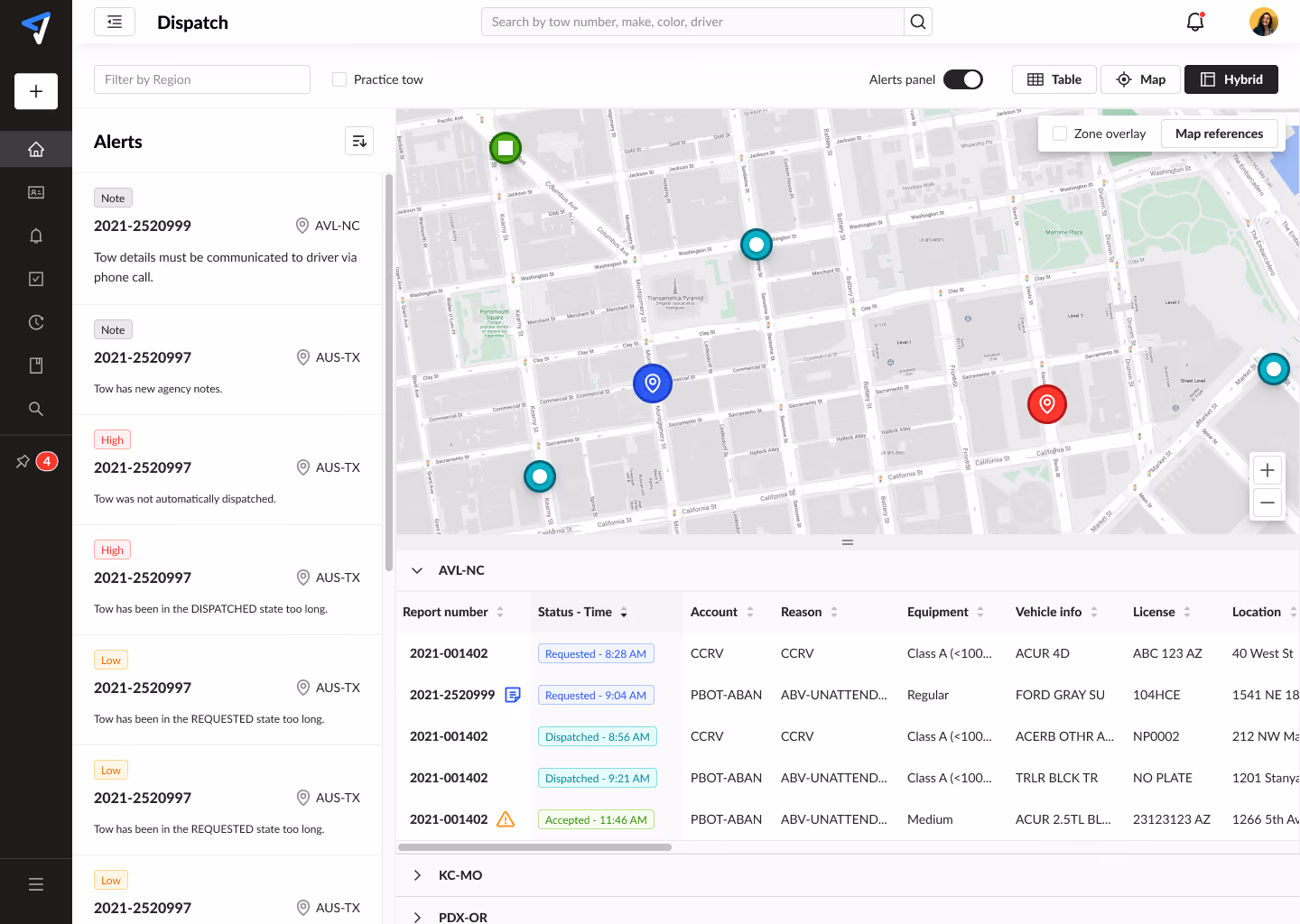This screenshot has height=924, width=1300.
Task: Click the Filter by Region field
Action: pyautogui.click(x=202, y=79)
